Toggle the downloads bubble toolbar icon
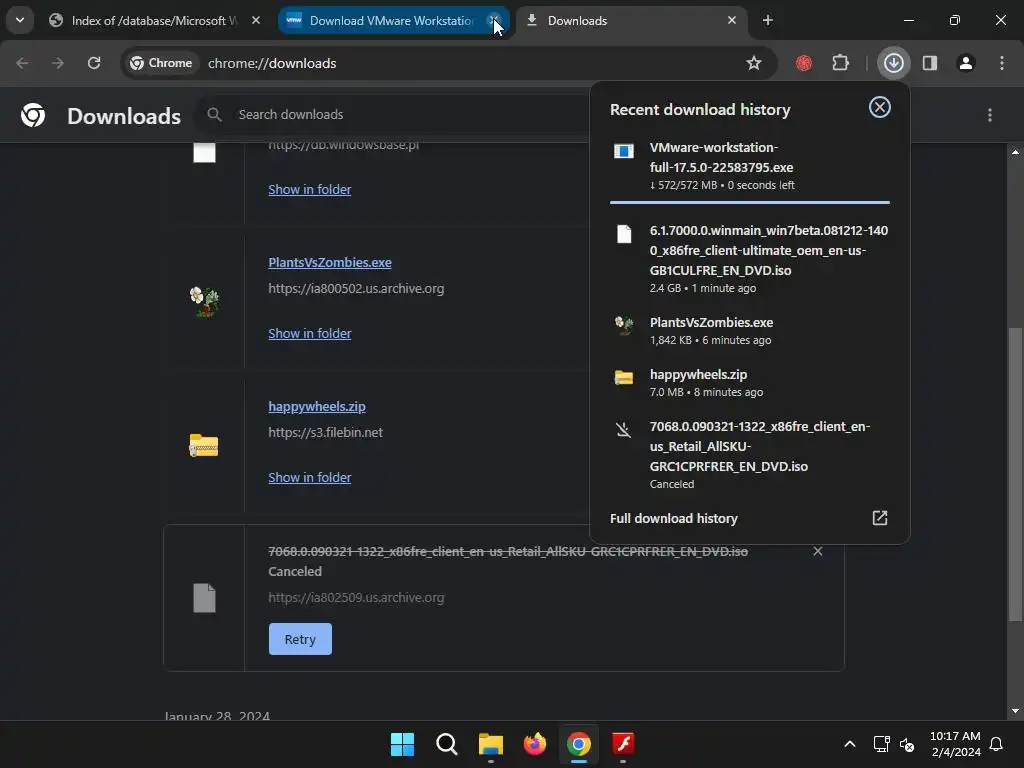 (893, 63)
